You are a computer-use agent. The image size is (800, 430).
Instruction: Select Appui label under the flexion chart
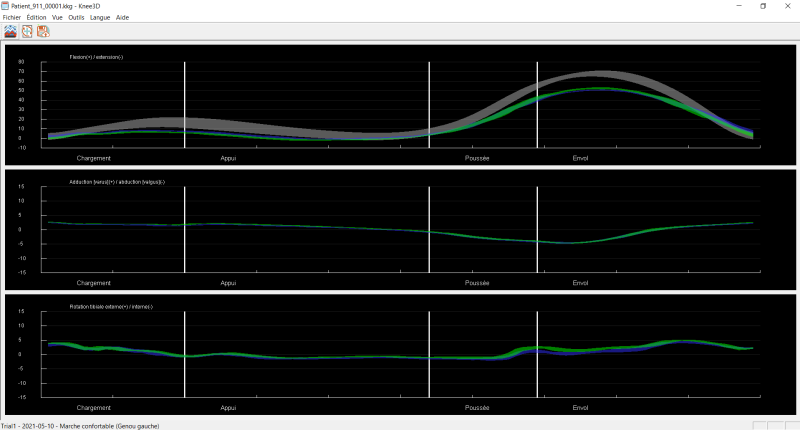tap(228, 158)
